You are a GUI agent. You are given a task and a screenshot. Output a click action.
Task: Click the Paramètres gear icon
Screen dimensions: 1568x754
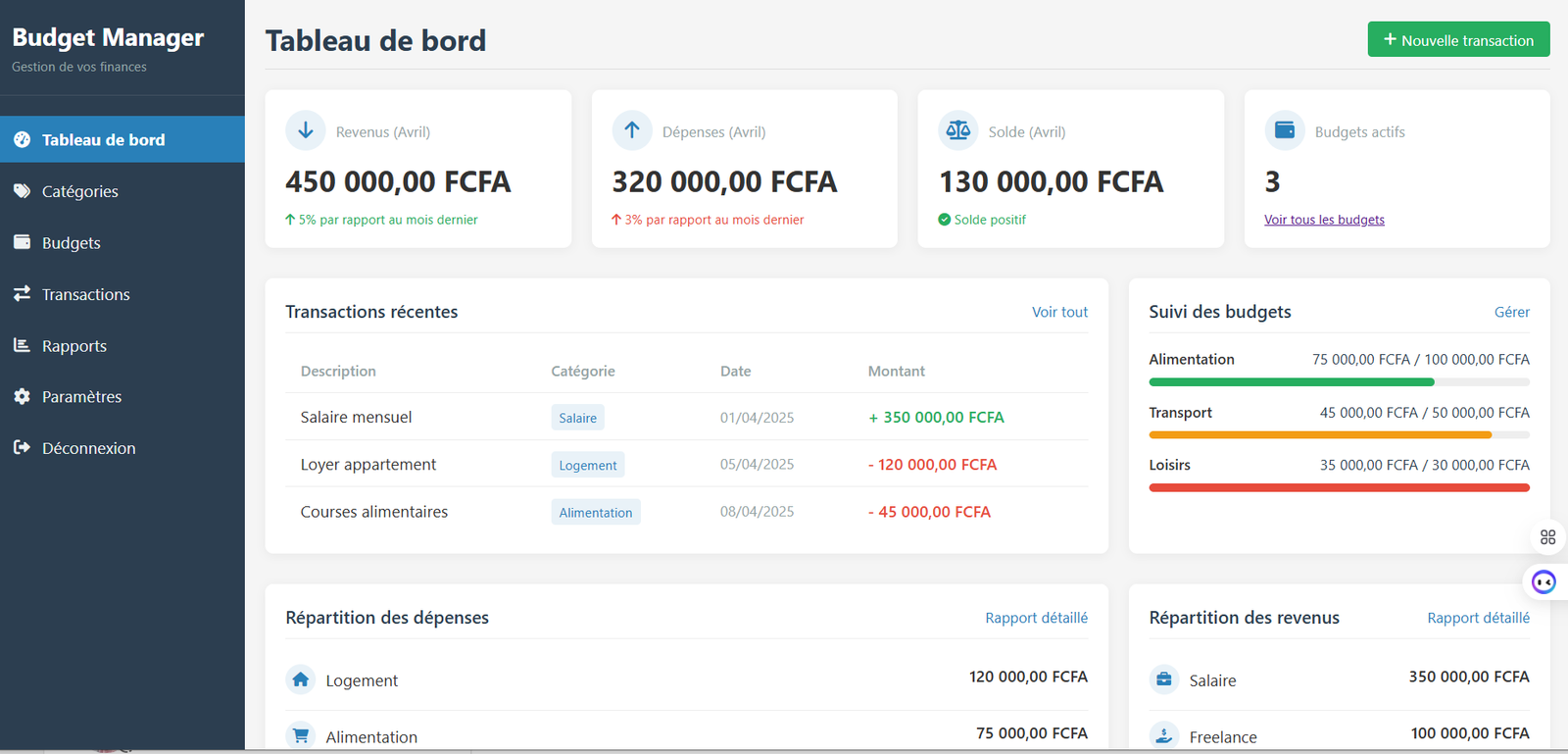pos(22,396)
